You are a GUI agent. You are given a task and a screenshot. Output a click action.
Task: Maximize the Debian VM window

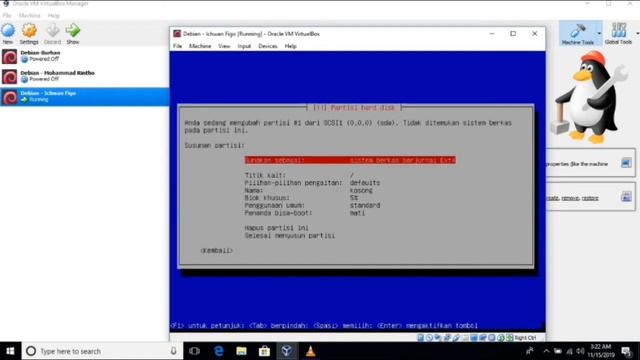pos(513,33)
